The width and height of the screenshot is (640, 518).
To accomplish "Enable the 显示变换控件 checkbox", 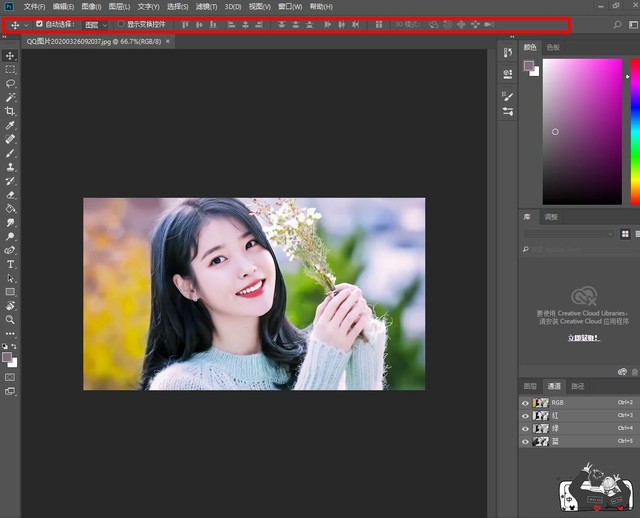I will [x=121, y=24].
